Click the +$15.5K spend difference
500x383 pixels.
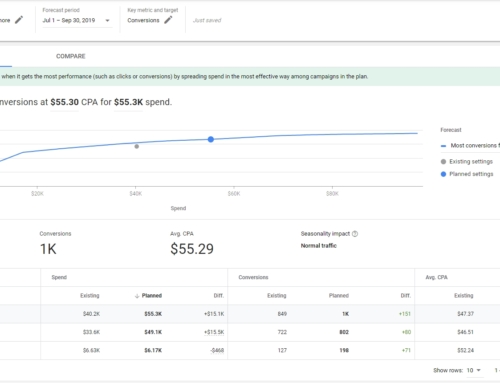point(214,332)
